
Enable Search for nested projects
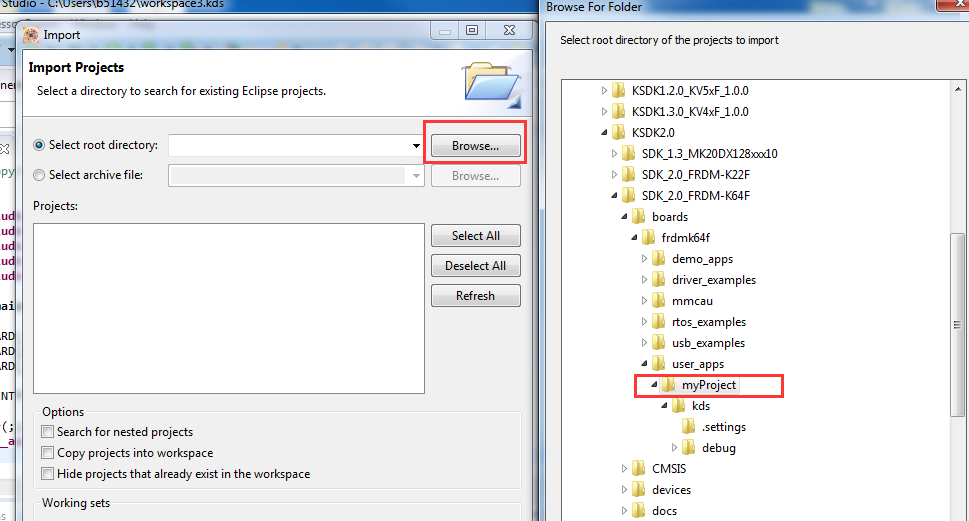click(x=48, y=431)
